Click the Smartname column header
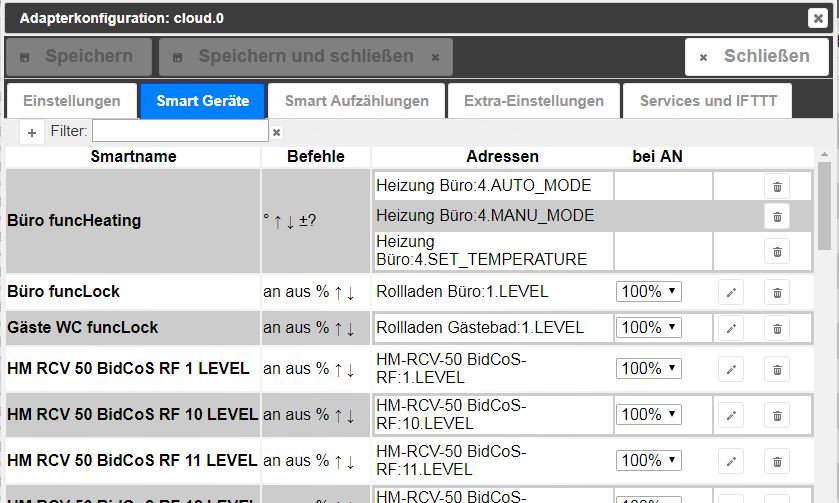Viewport: 839px width, 503px height. [133, 157]
